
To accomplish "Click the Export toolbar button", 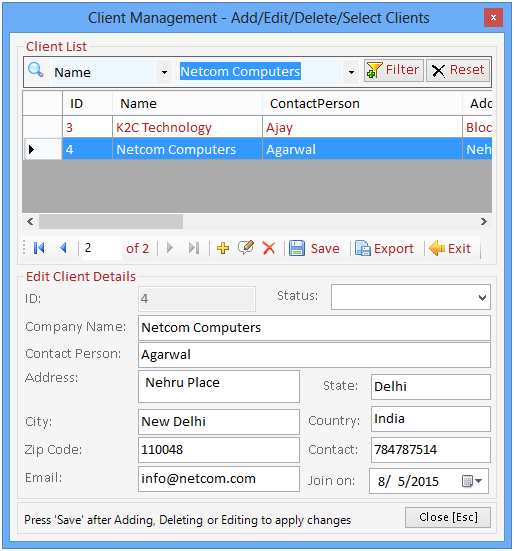I will click(x=384, y=248).
